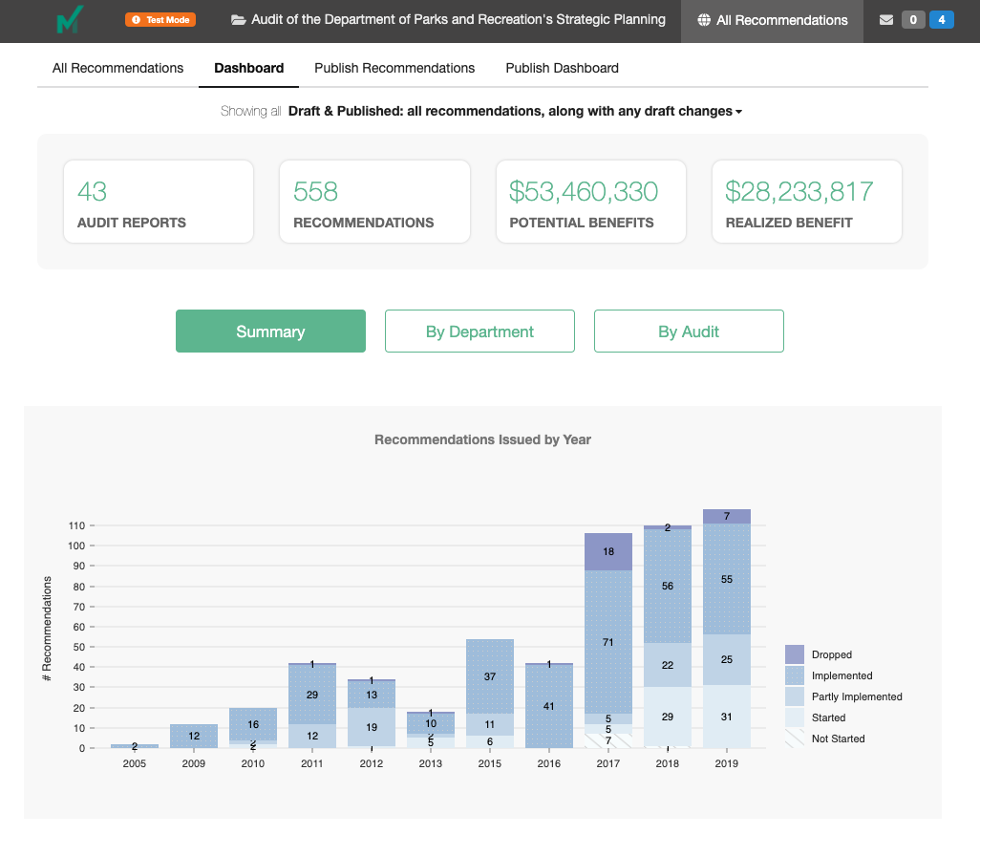This screenshot has width=981, height=843.
Task: Click the 558 Recommendations card
Action: click(375, 202)
